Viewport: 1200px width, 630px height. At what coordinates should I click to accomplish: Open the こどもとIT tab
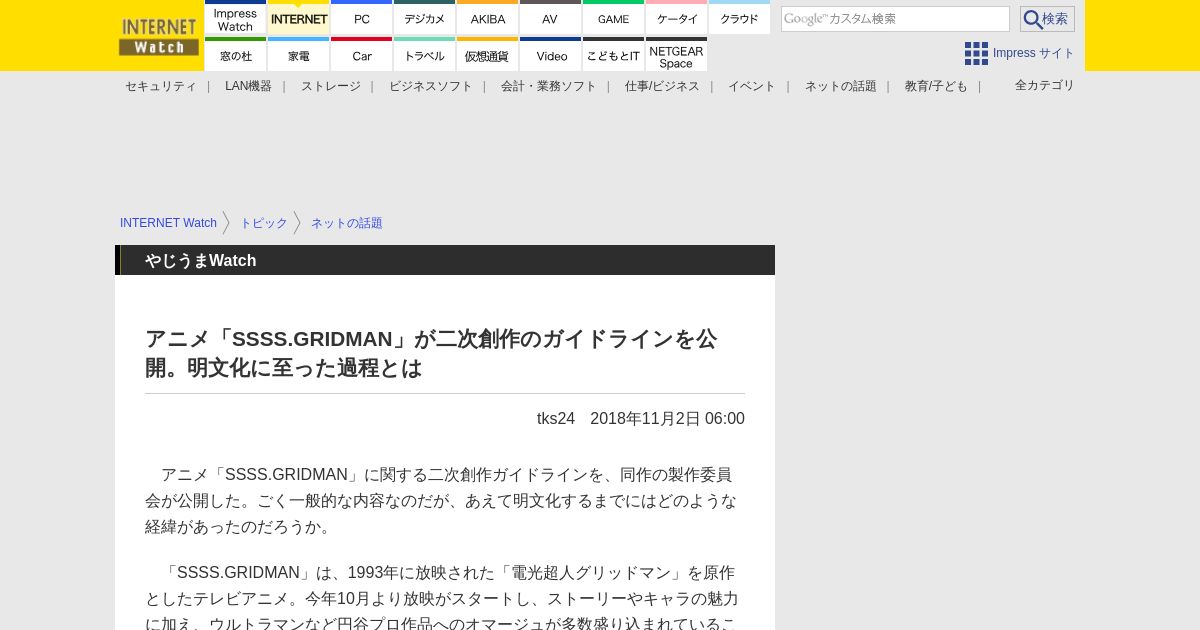point(614,55)
